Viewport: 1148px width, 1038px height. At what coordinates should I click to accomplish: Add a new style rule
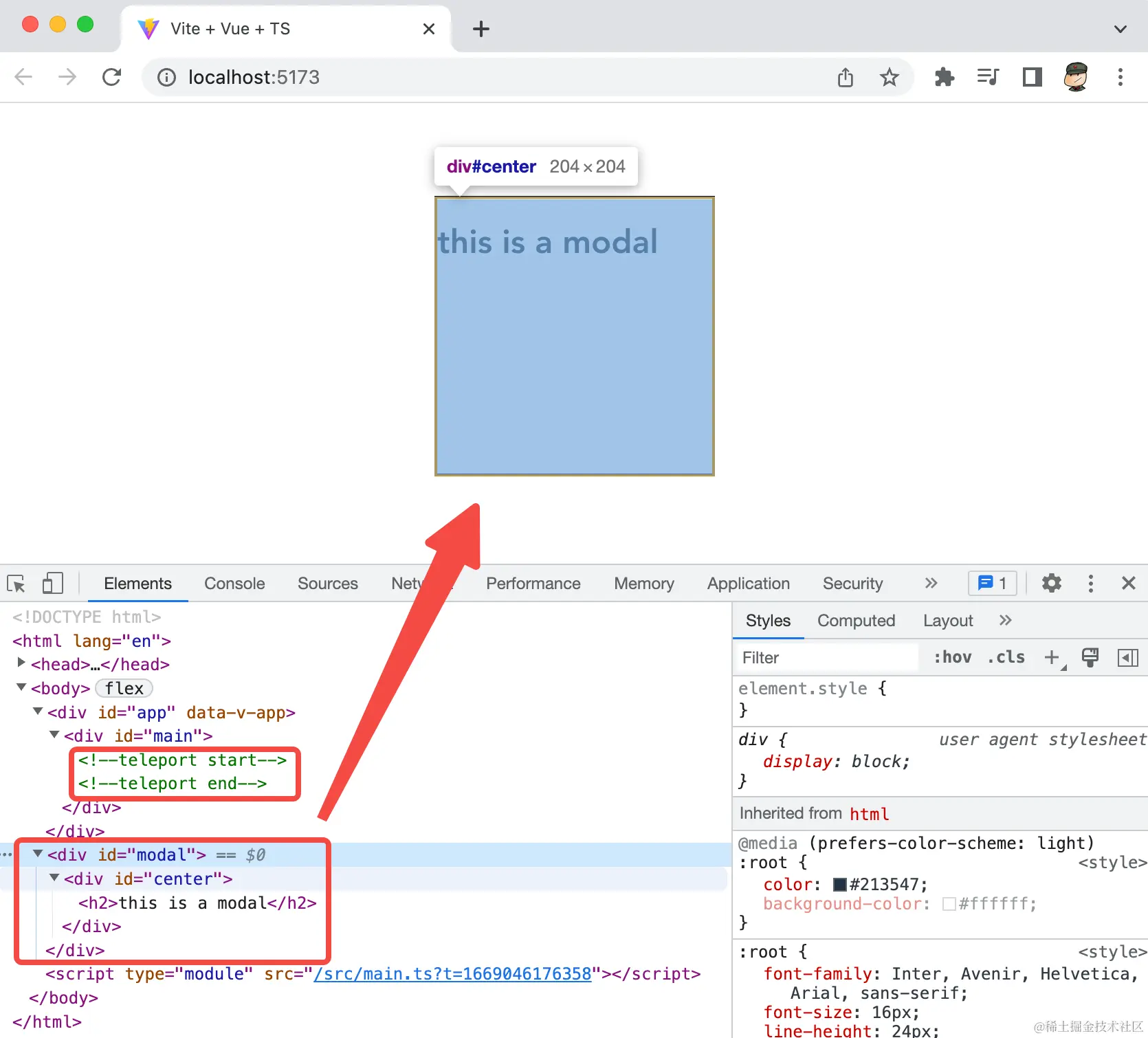pyautogui.click(x=1052, y=658)
